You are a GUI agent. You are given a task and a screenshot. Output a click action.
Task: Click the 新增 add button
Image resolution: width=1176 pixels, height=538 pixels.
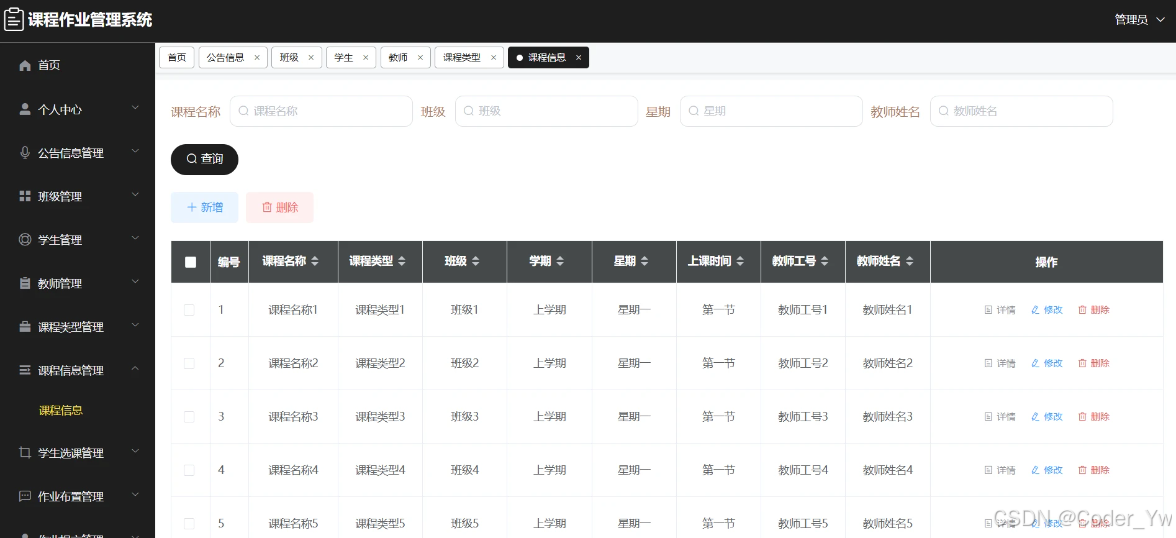pos(205,208)
